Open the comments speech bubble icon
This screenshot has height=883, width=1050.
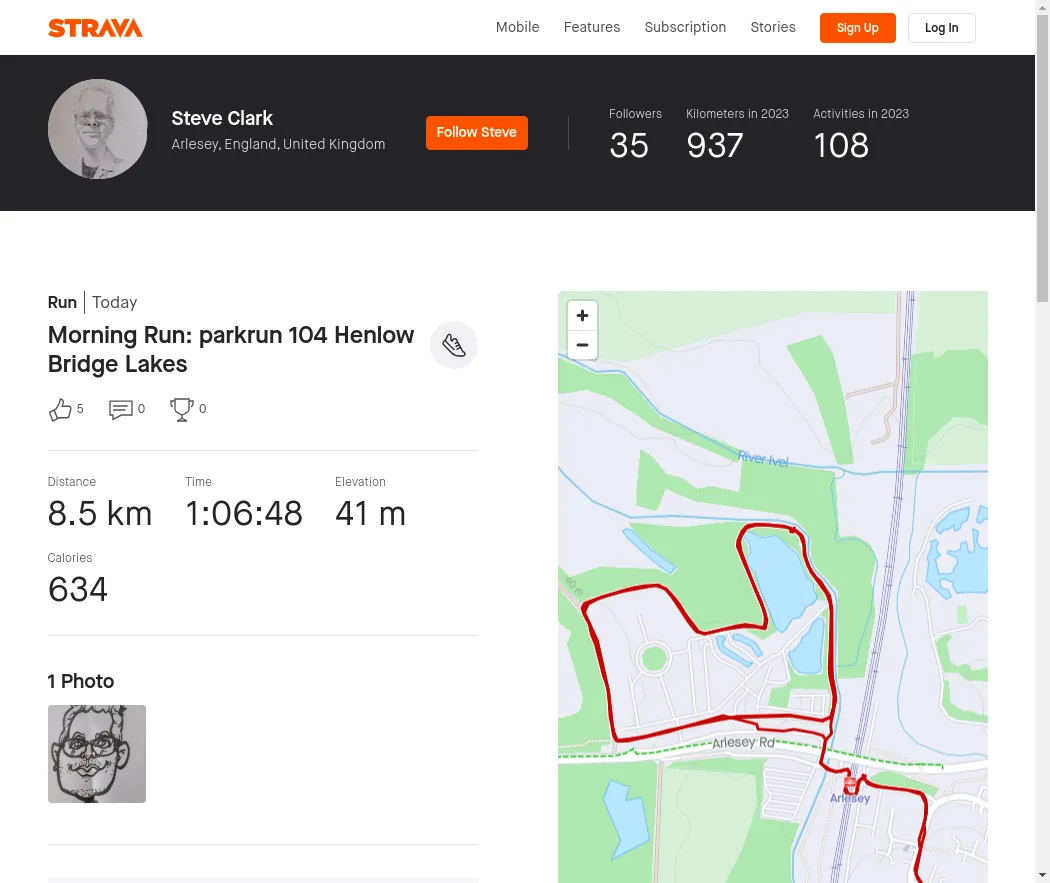(x=121, y=409)
